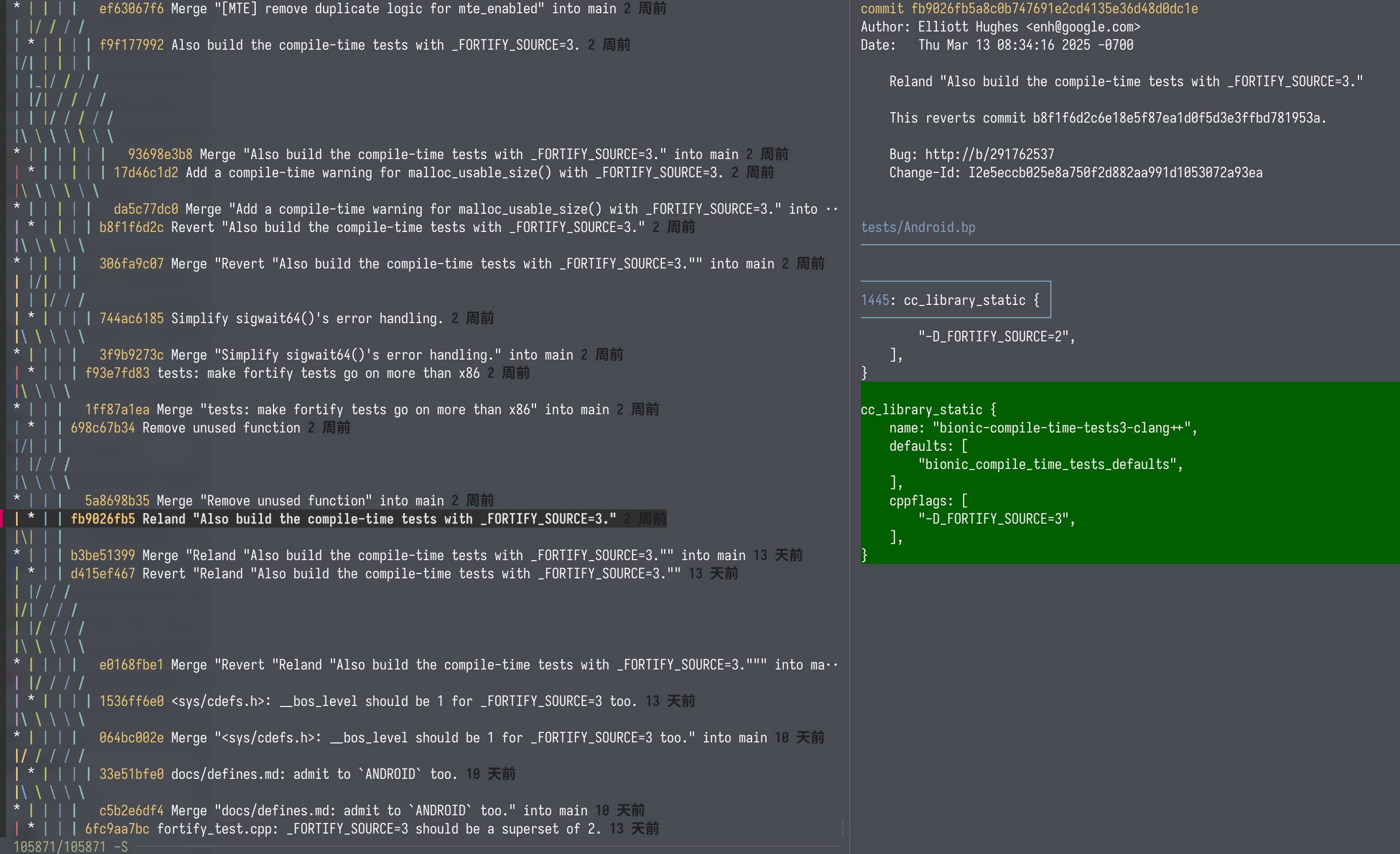
Task: Click the 105871/105871 status bar counter
Action: click(59, 847)
